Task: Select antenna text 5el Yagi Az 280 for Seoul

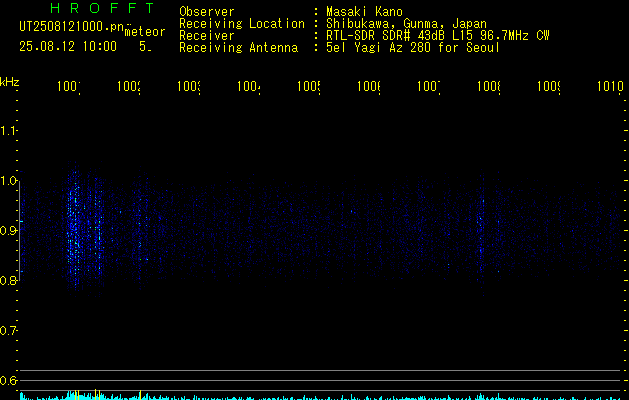Action: (413, 48)
